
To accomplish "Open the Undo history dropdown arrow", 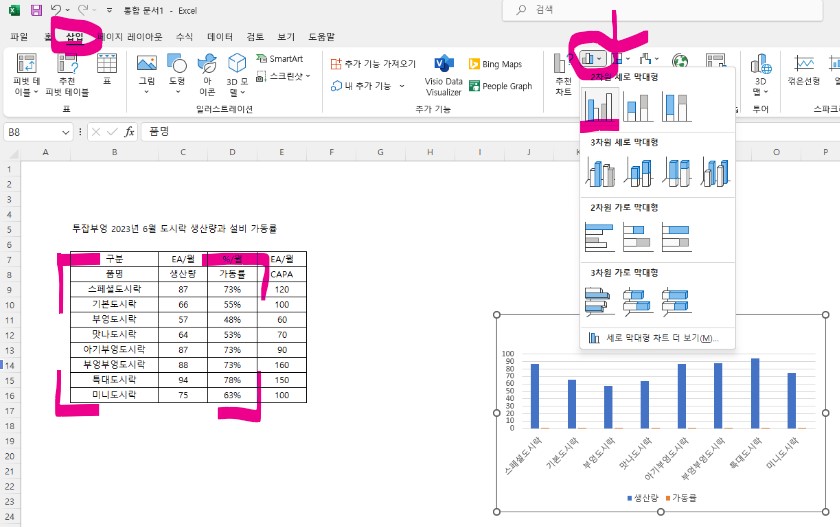I will [68, 10].
